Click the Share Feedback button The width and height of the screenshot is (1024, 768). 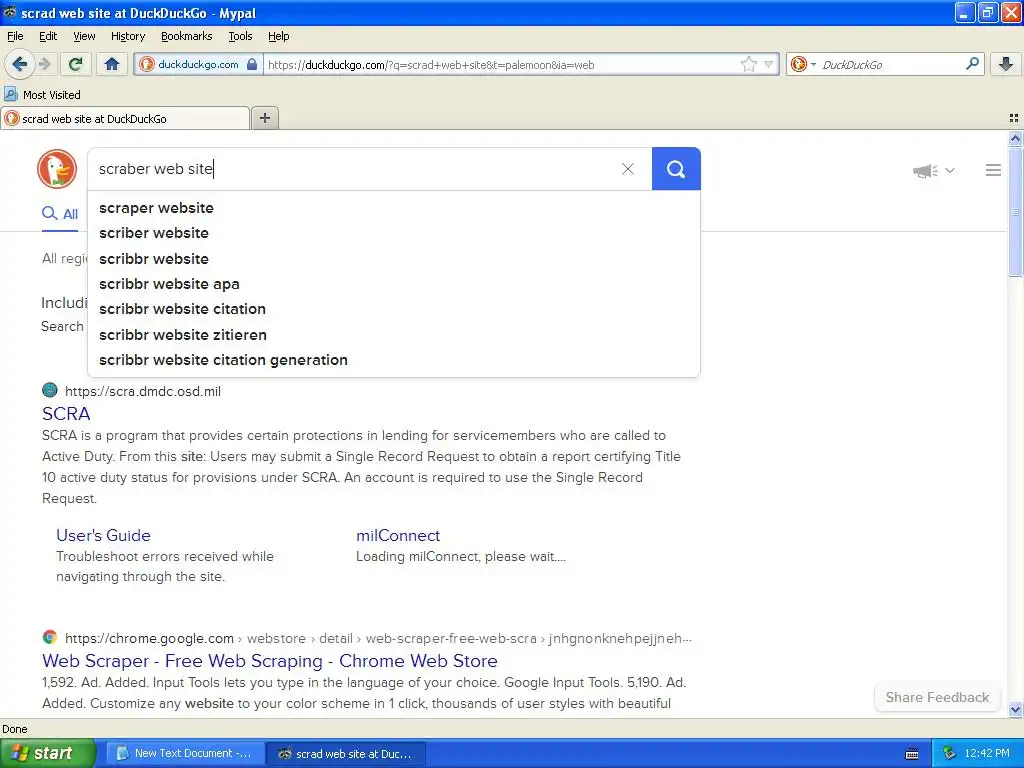[937, 697]
